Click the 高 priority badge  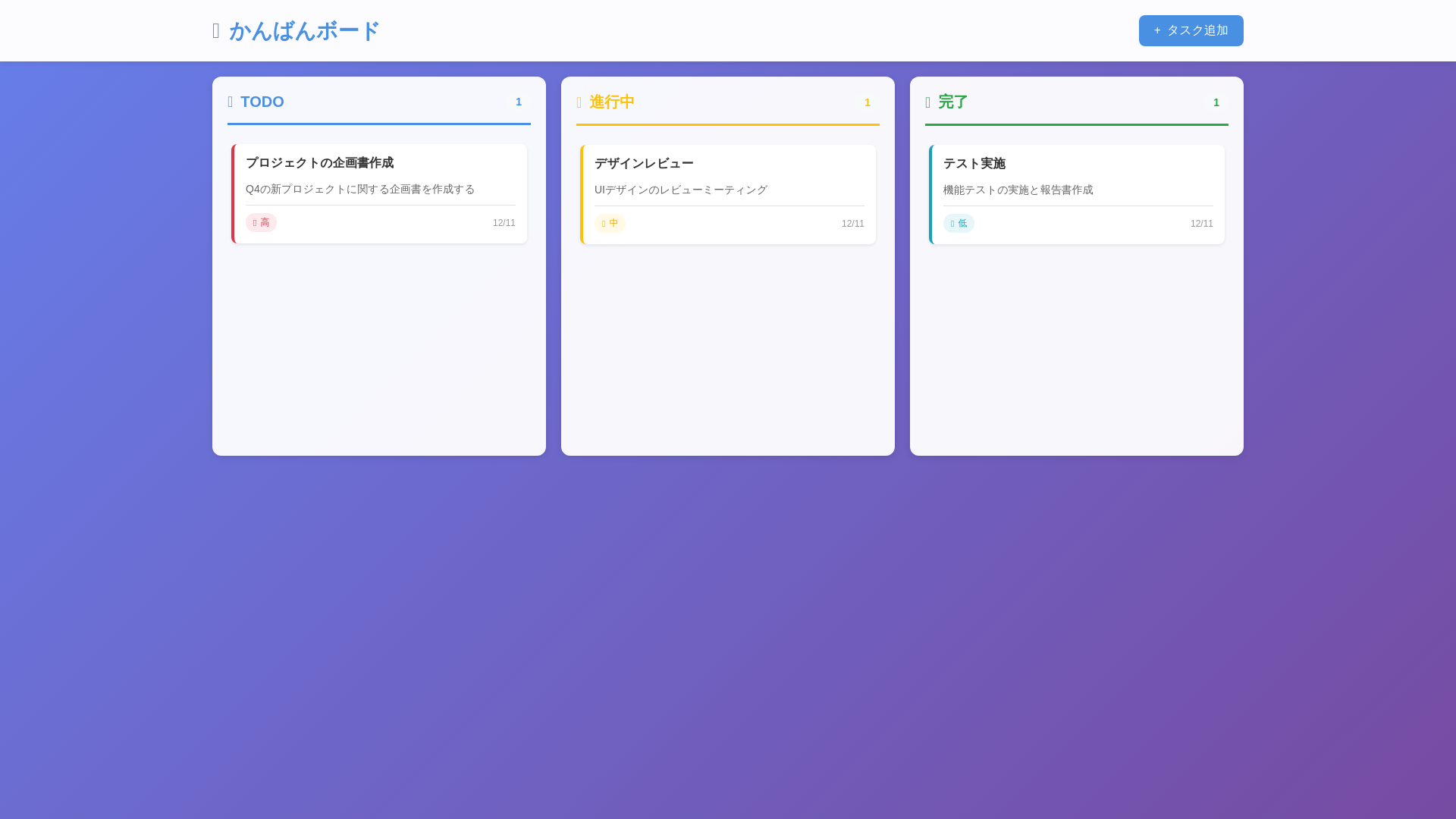[x=261, y=222]
